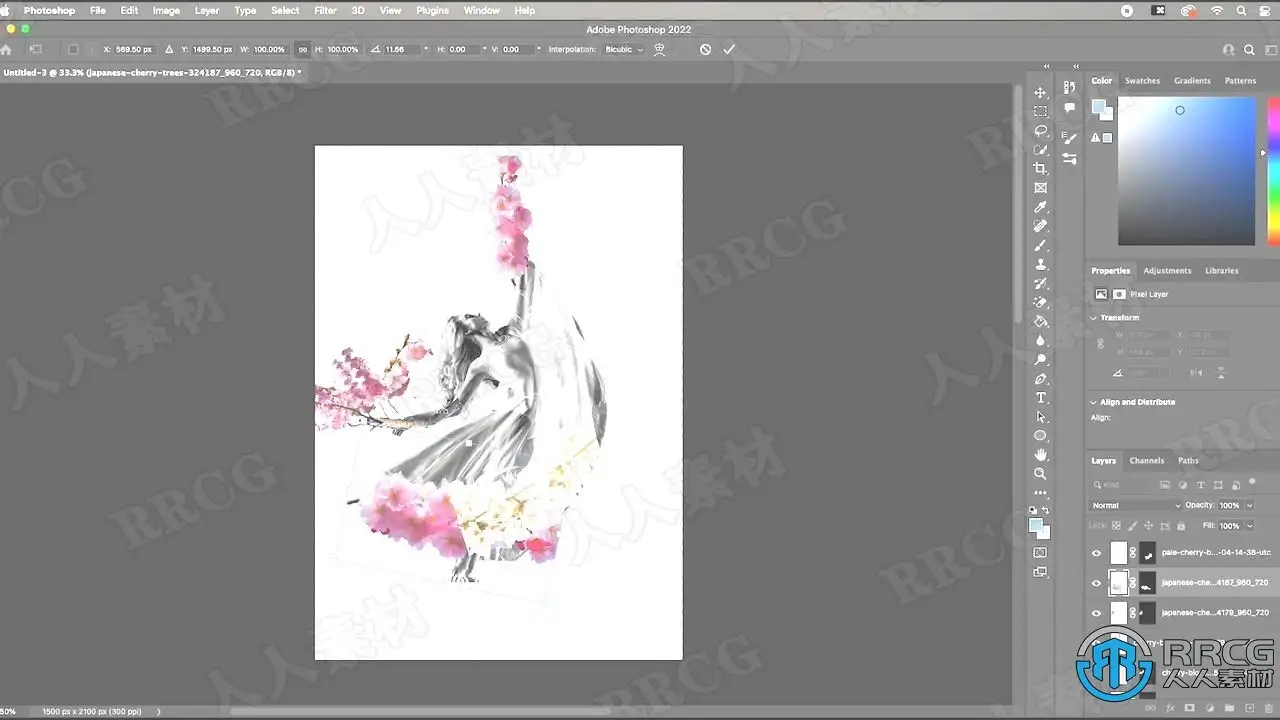This screenshot has height=720, width=1280.
Task: Click the foreground color swatch in toolbar
Action: (1037, 524)
